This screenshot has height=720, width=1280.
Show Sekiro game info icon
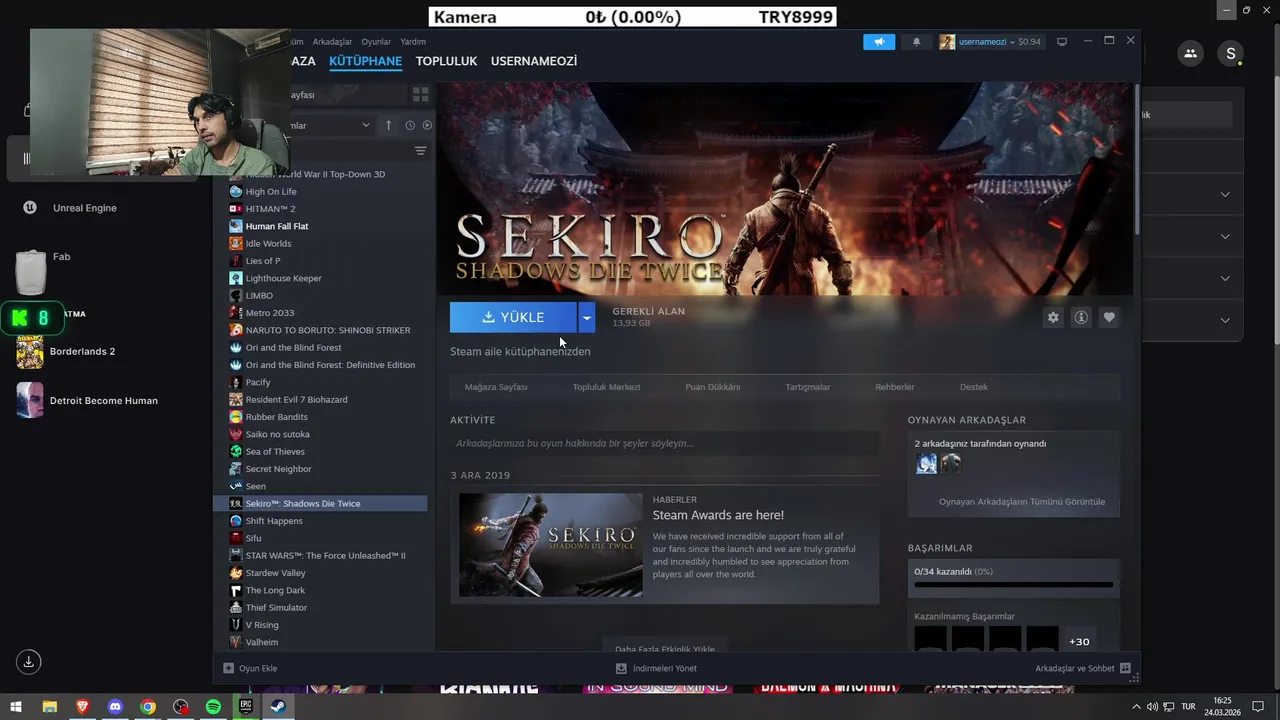pos(1081,317)
